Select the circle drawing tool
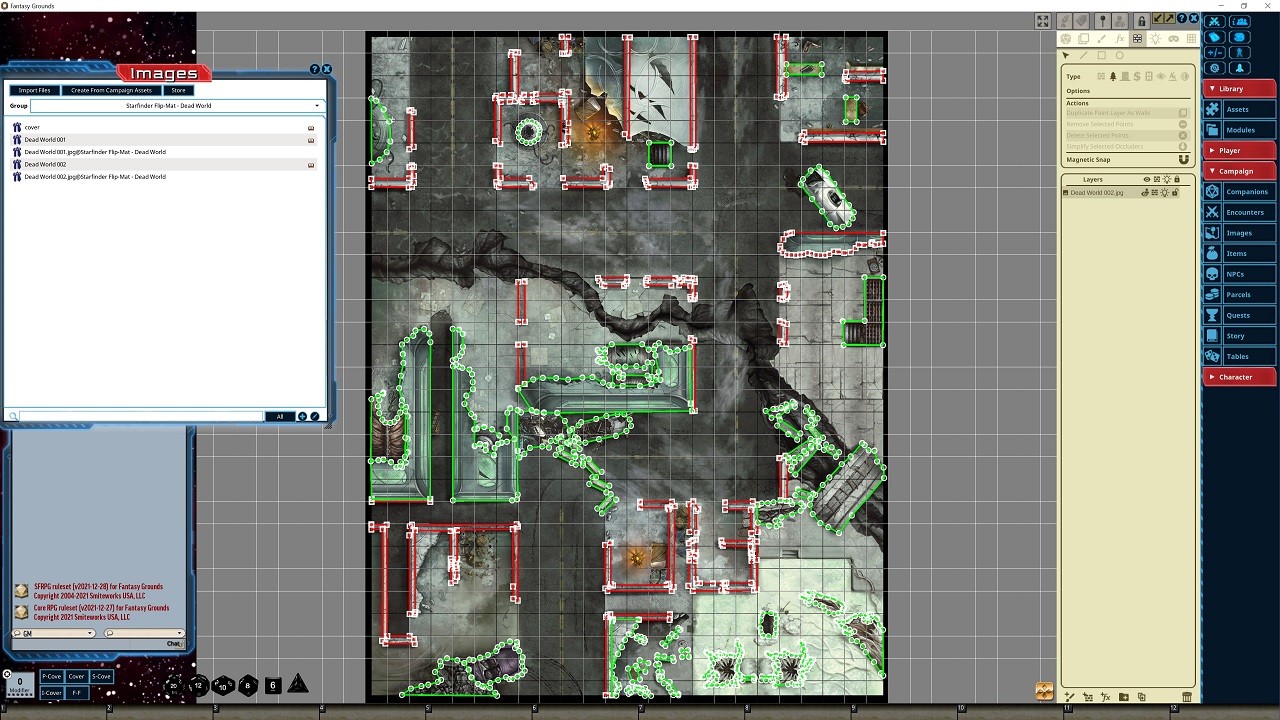1280x720 pixels. coord(1120,55)
